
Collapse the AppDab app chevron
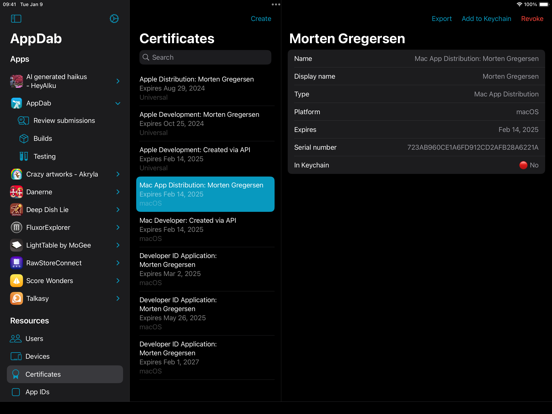point(118,104)
